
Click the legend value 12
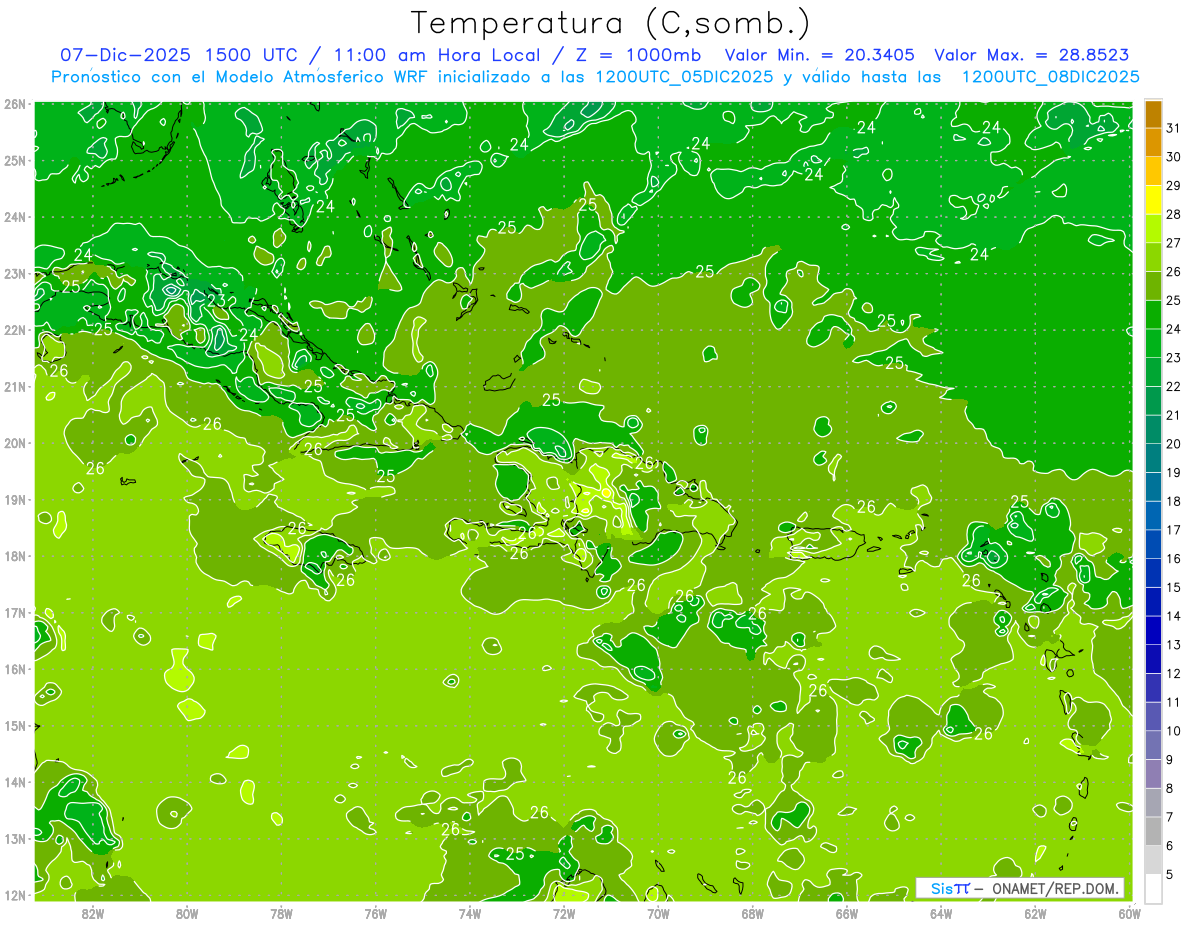(x=1173, y=673)
